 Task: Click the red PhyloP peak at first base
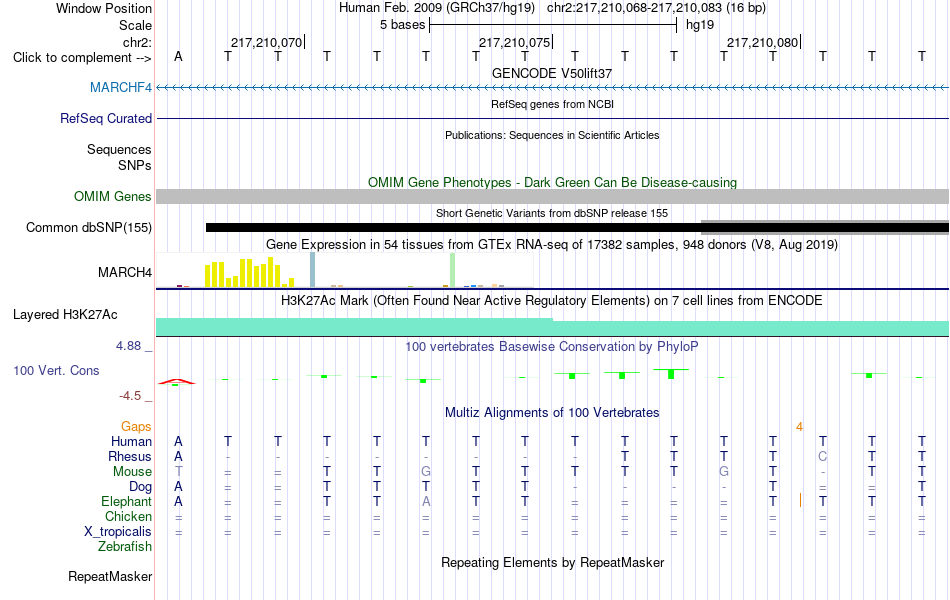(x=176, y=382)
